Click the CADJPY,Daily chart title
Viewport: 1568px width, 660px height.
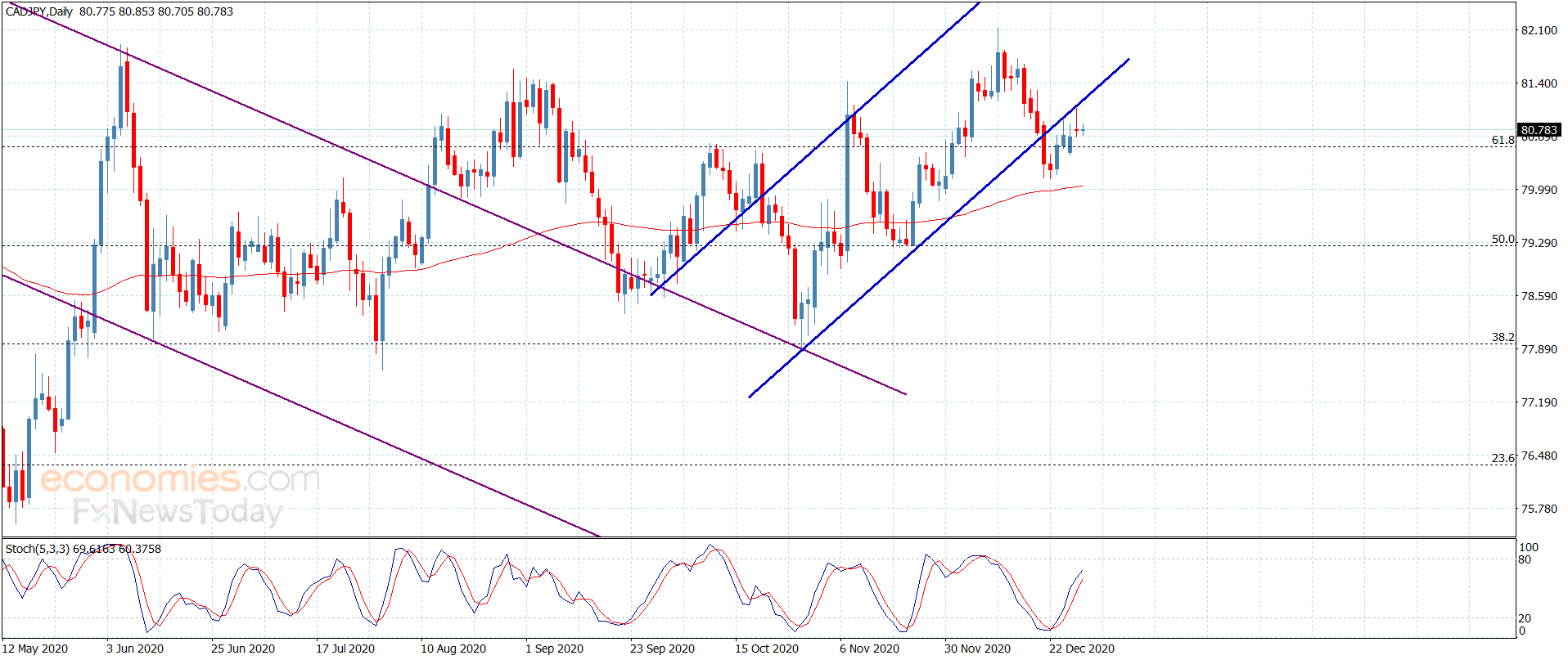pyautogui.click(x=39, y=11)
